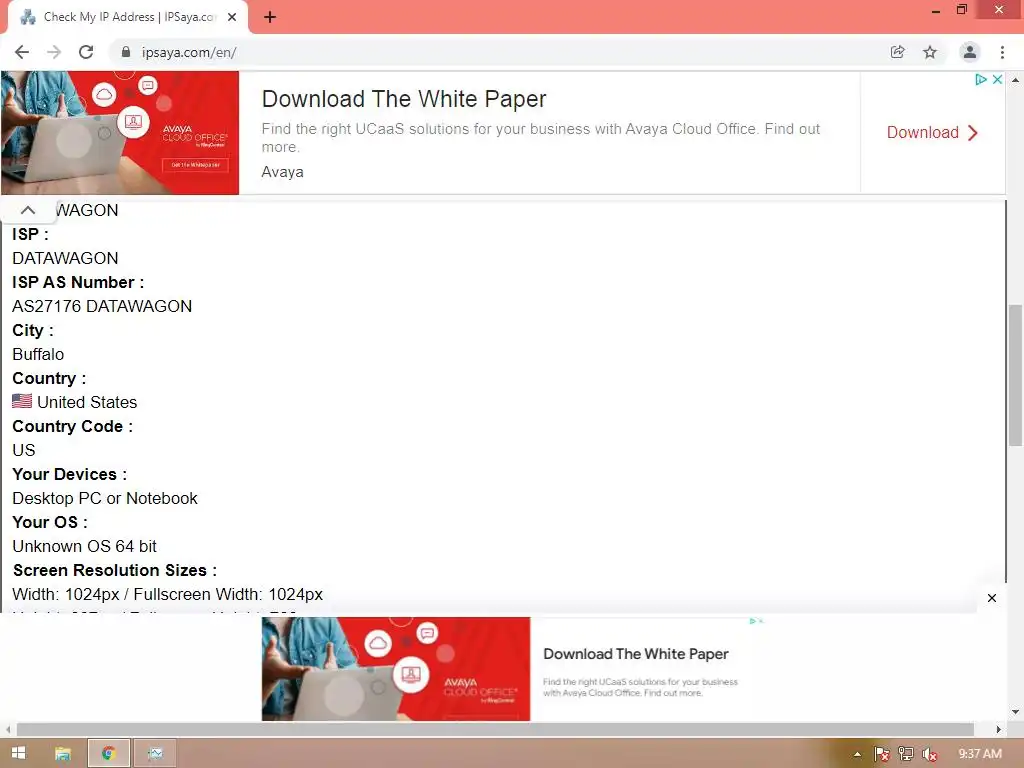
Task: Collapse the panel with the up chevron
Action: [x=28, y=210]
